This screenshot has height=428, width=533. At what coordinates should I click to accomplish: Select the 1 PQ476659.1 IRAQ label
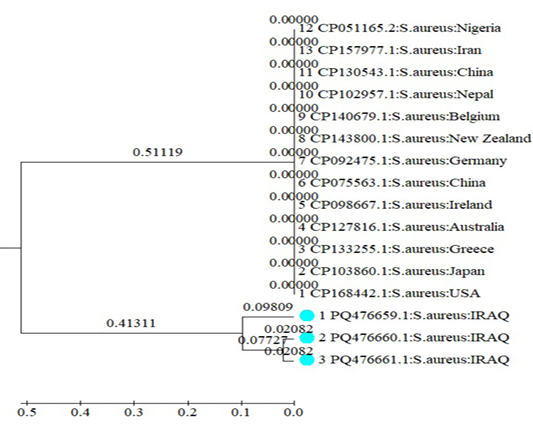(x=414, y=315)
